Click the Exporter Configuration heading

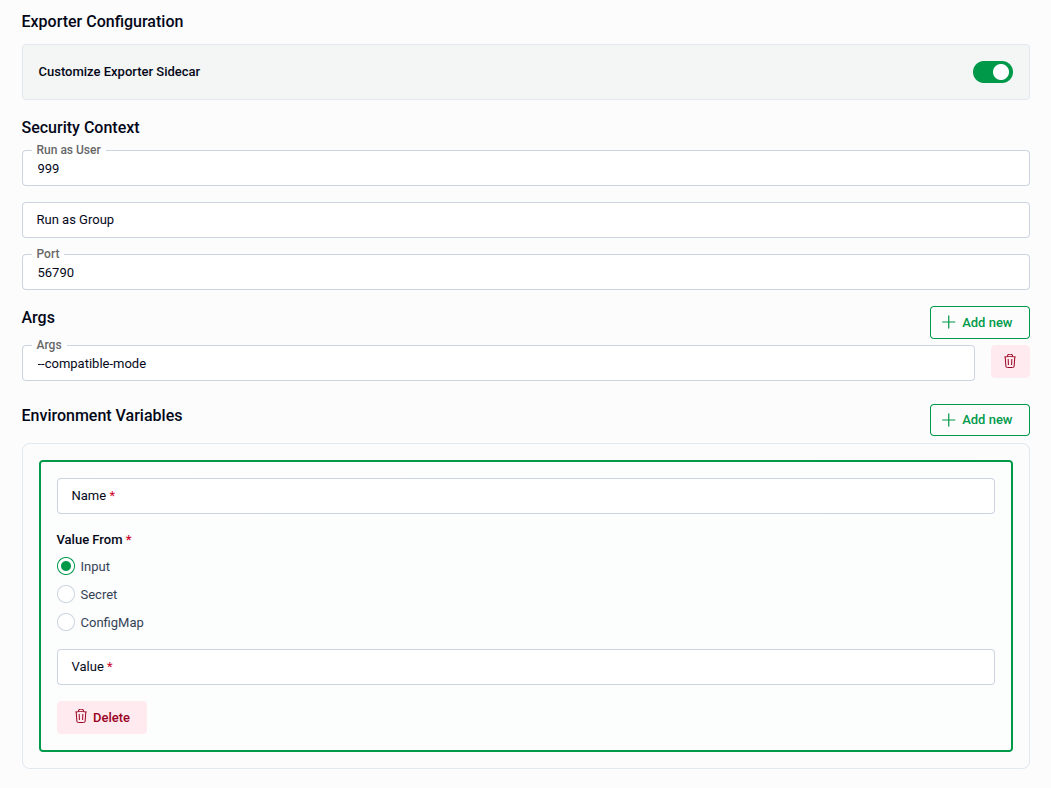pos(101,21)
